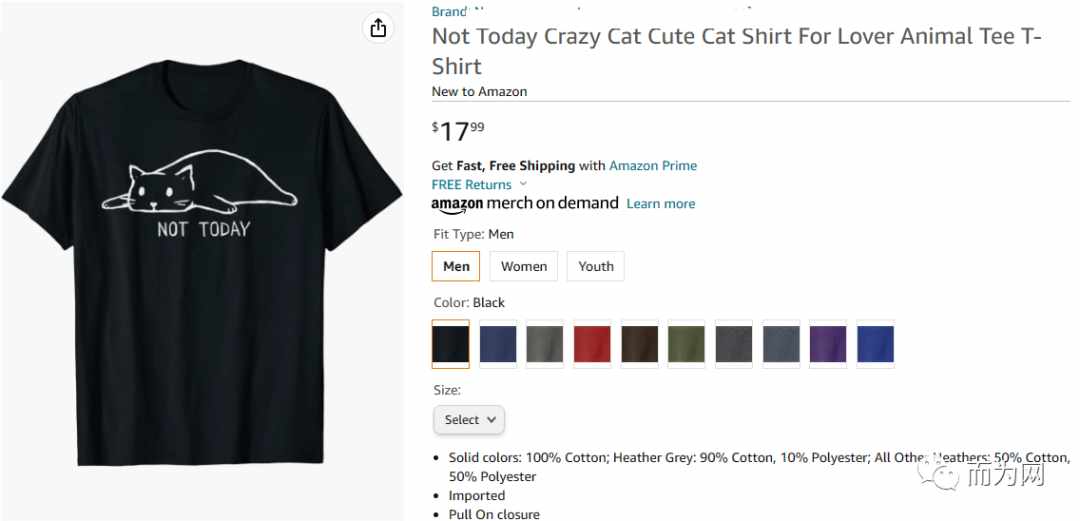
Task: Select the Youth fit type
Action: pyautogui.click(x=596, y=266)
